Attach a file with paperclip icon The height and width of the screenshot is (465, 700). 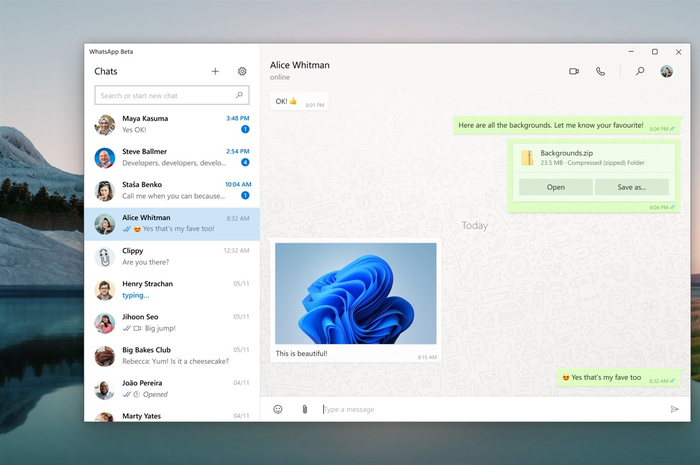point(304,409)
